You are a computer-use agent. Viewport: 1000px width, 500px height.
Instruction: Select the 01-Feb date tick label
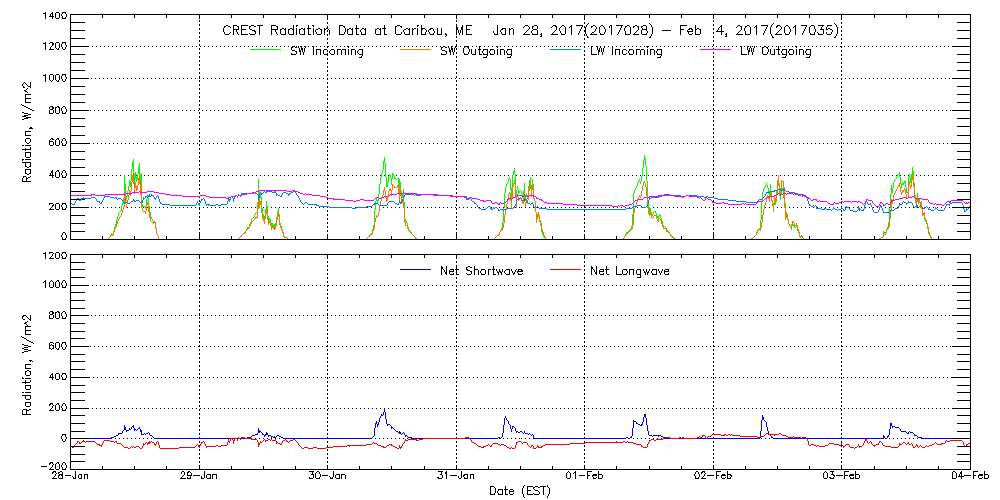point(585,476)
